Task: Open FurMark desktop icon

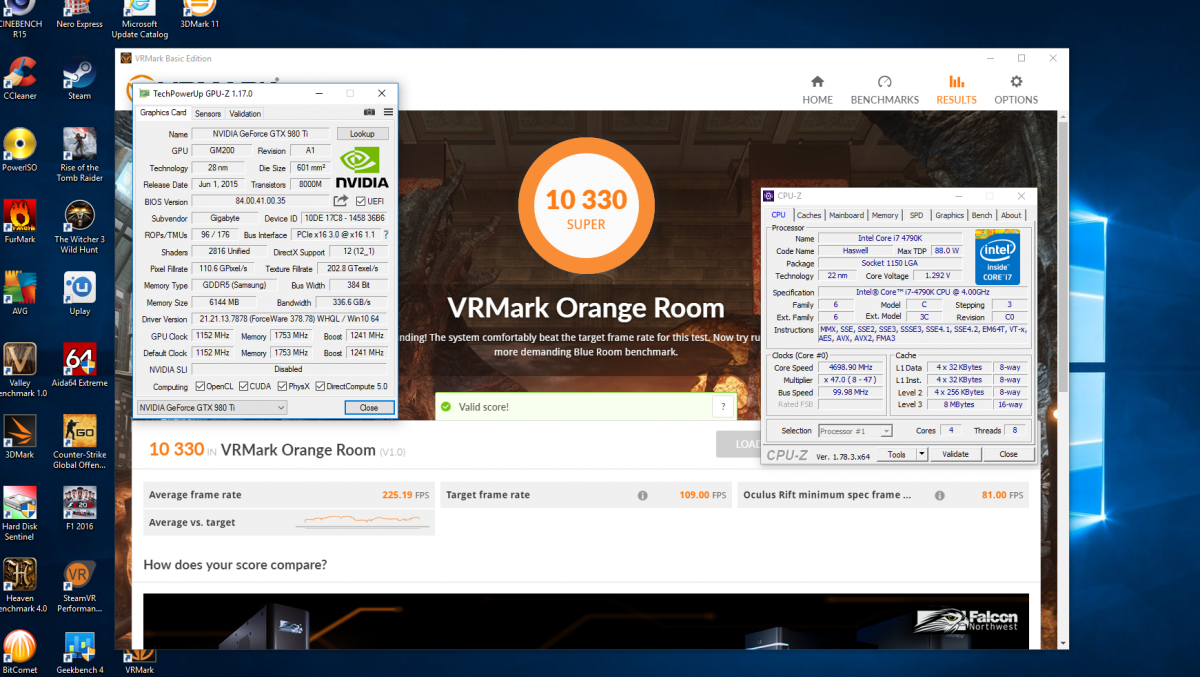Action: click(x=20, y=222)
